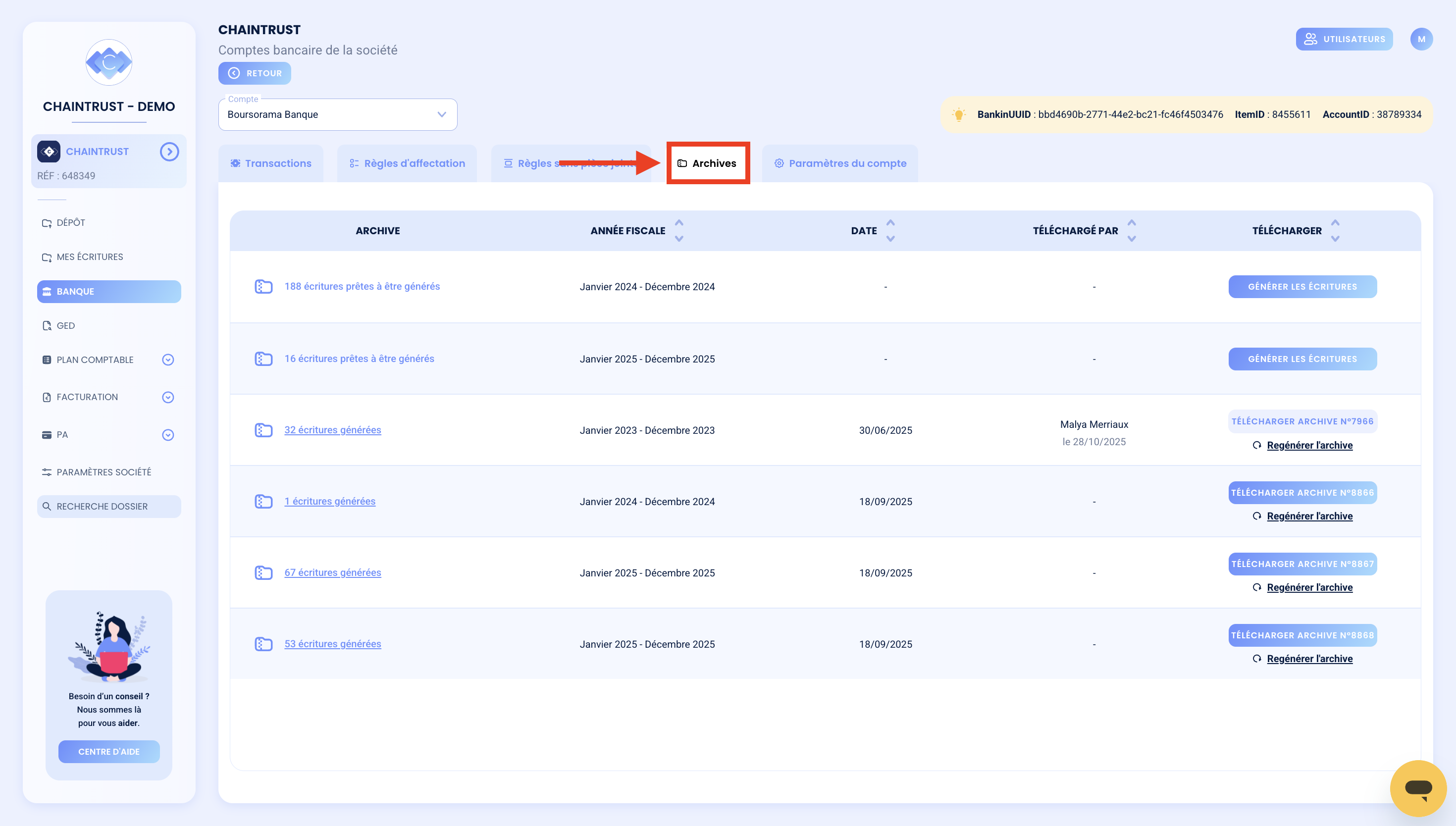Click the Malya Merriaux cell
The height and width of the screenshot is (826, 1456).
coord(1093,424)
